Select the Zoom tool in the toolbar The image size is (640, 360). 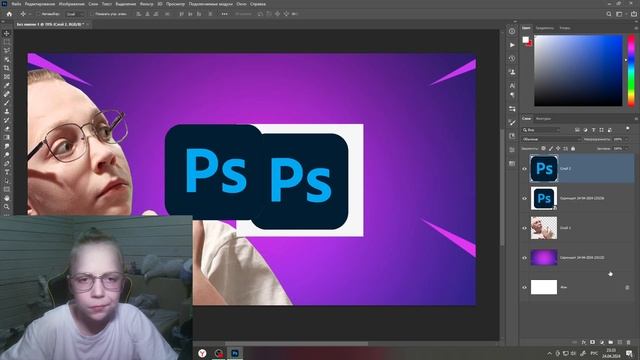[x=7, y=207]
